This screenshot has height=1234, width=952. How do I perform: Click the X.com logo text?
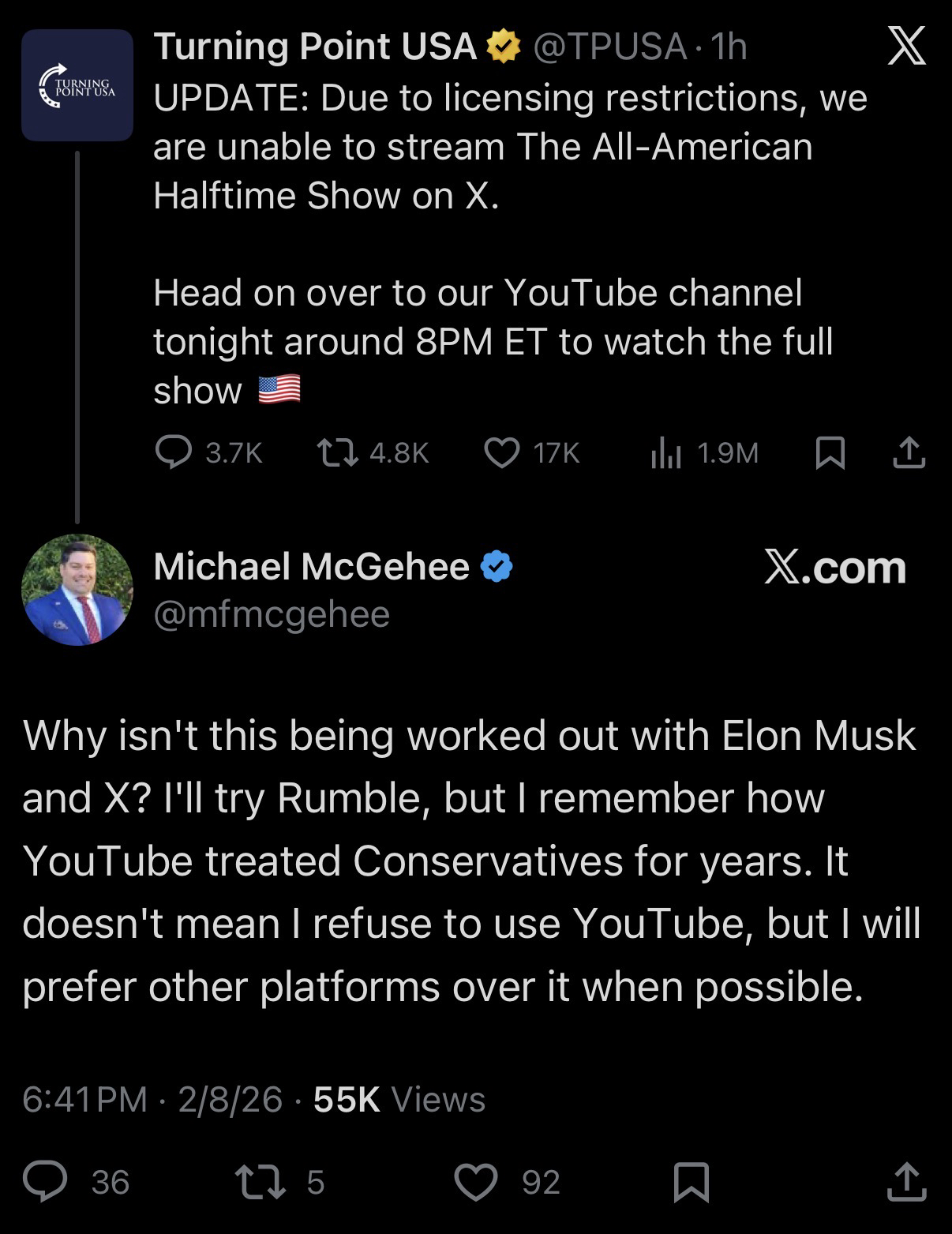click(835, 567)
